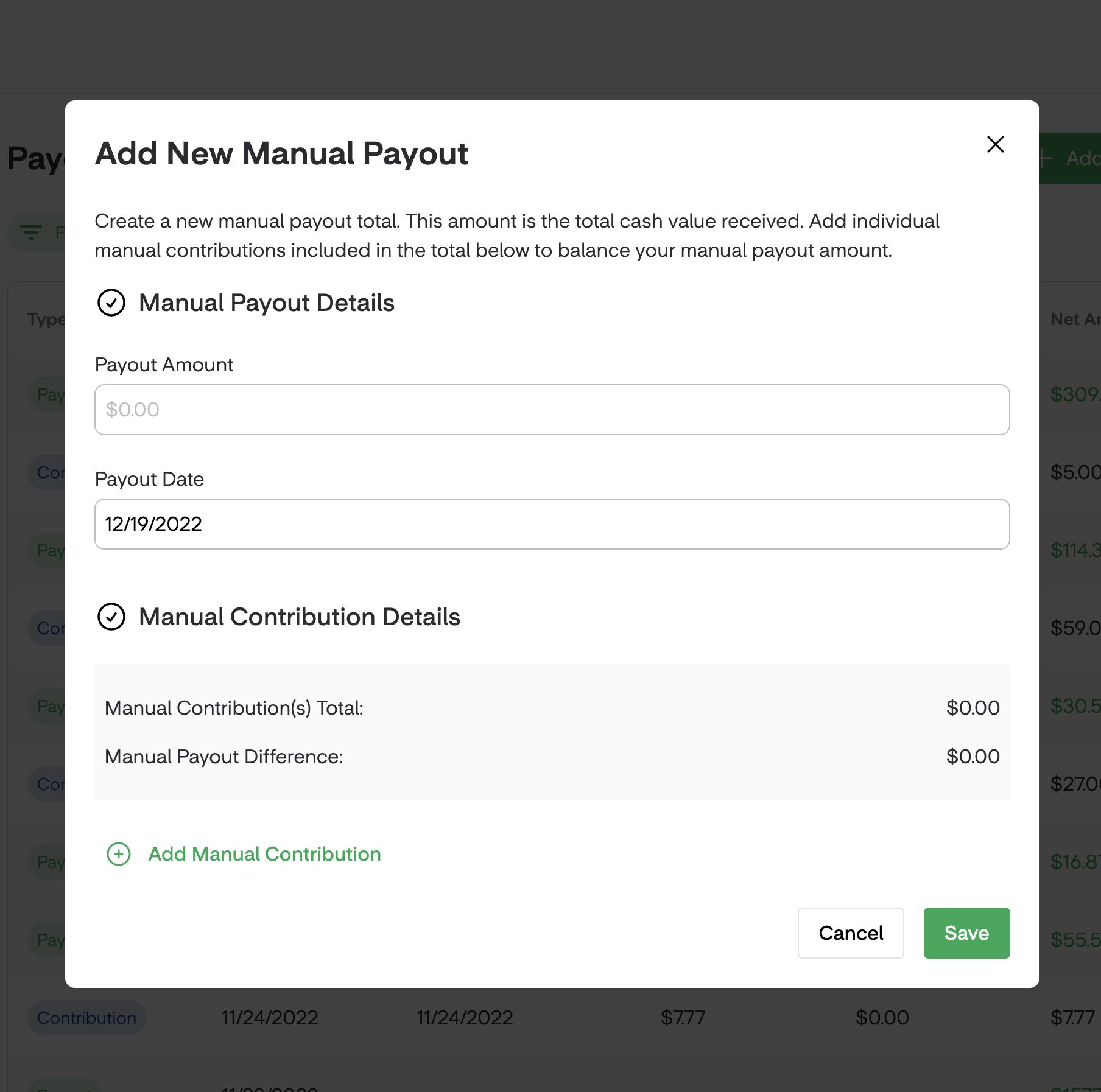Click the Add New Manual Payout title
The height and width of the screenshot is (1092, 1101).
(x=281, y=153)
